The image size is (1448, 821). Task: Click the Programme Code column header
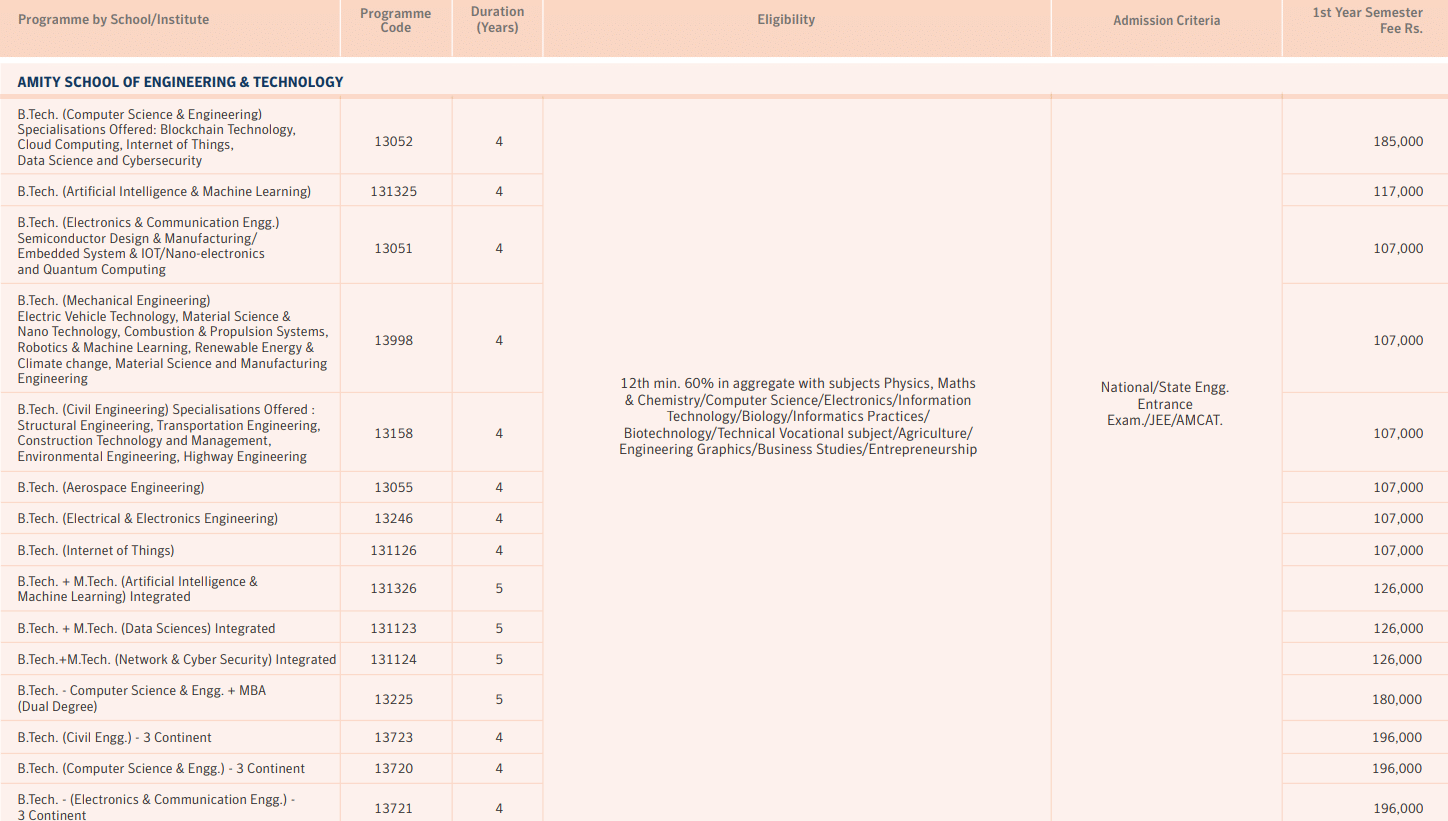(x=395, y=20)
